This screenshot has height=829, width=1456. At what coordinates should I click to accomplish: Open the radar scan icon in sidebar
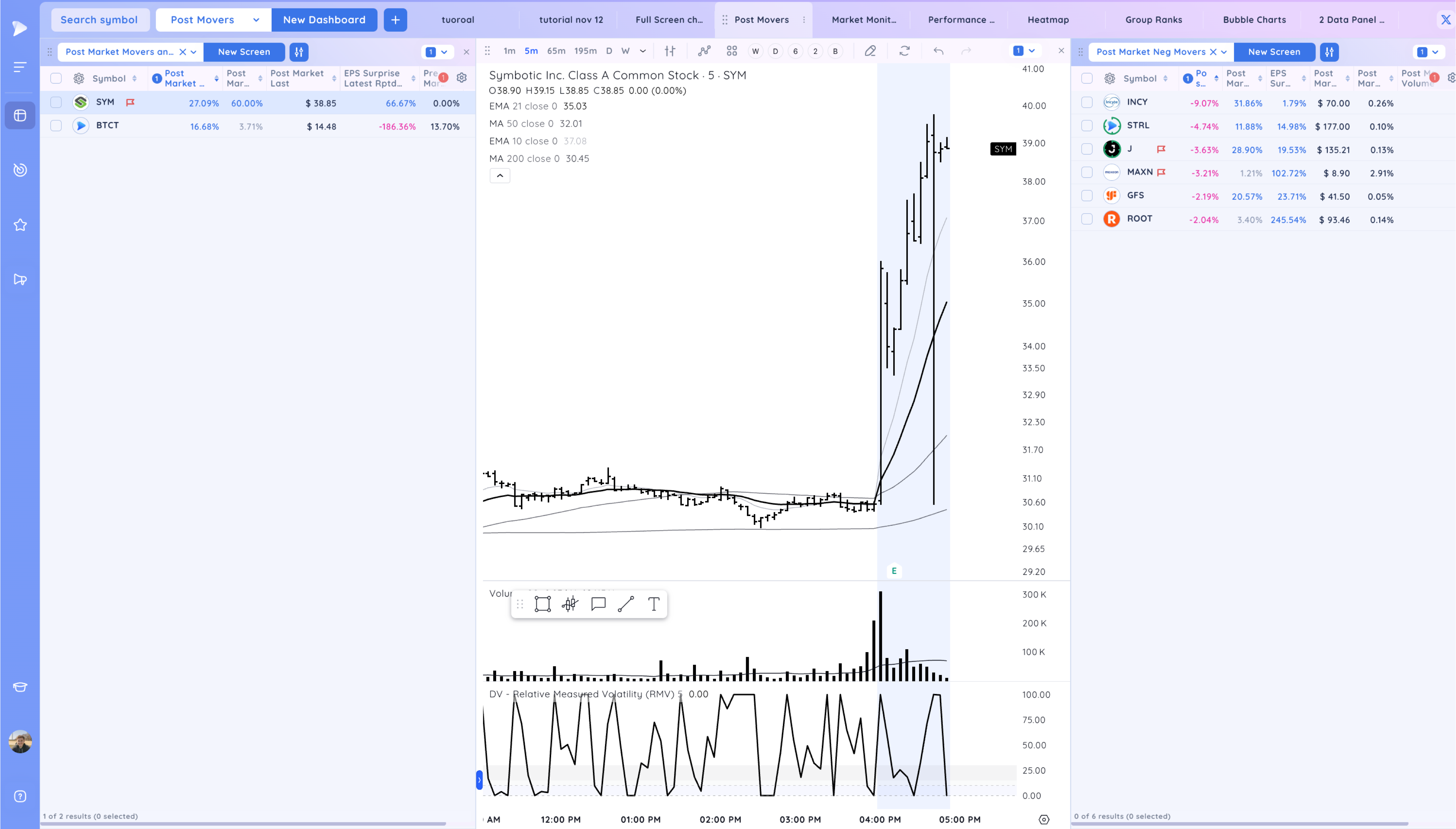click(20, 170)
